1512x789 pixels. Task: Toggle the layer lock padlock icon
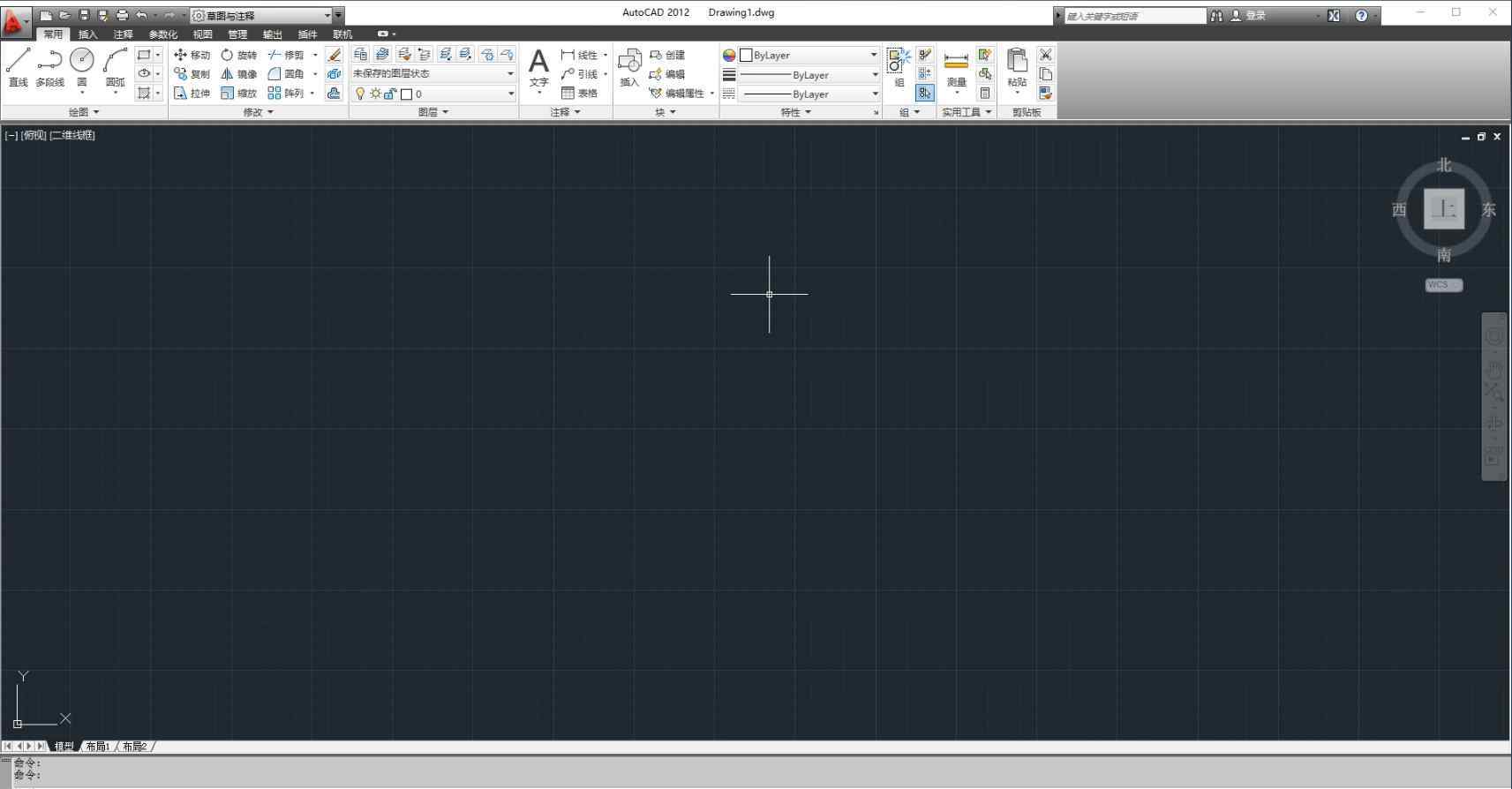click(390, 94)
